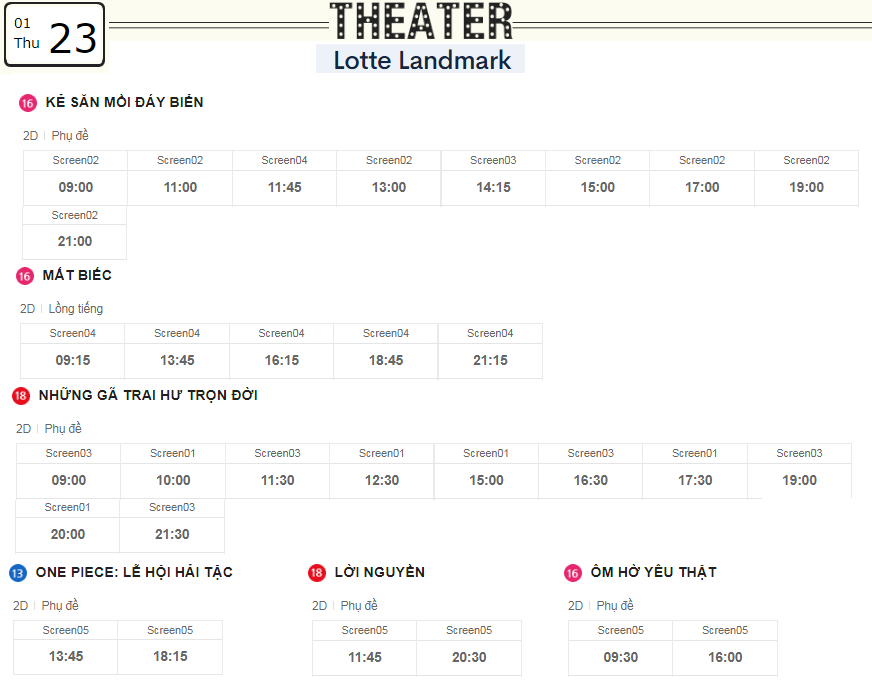Viewport: 872px width, 686px height.
Task: Click "Phụ đề" label under KẺ SĂN MỒI ĐÁY BIỂN
Action: 70,136
